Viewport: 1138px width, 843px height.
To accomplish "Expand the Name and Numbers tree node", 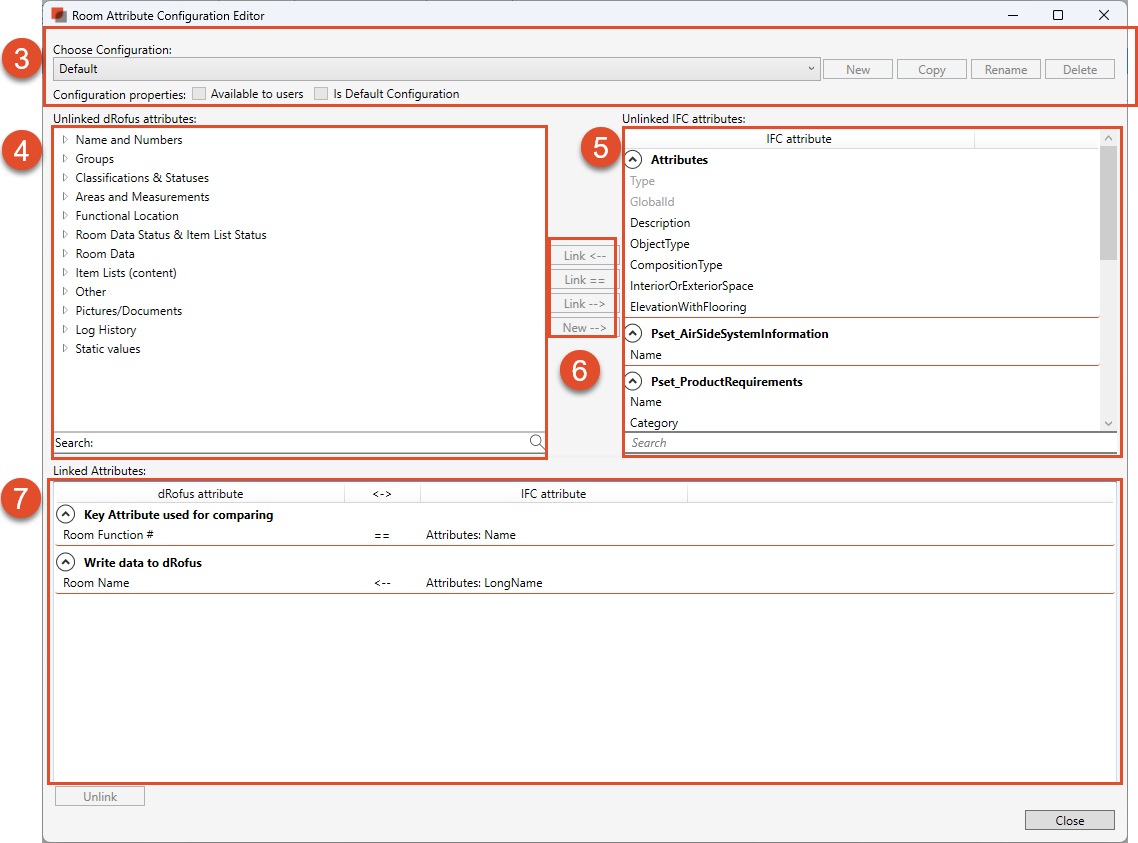I will 65,140.
